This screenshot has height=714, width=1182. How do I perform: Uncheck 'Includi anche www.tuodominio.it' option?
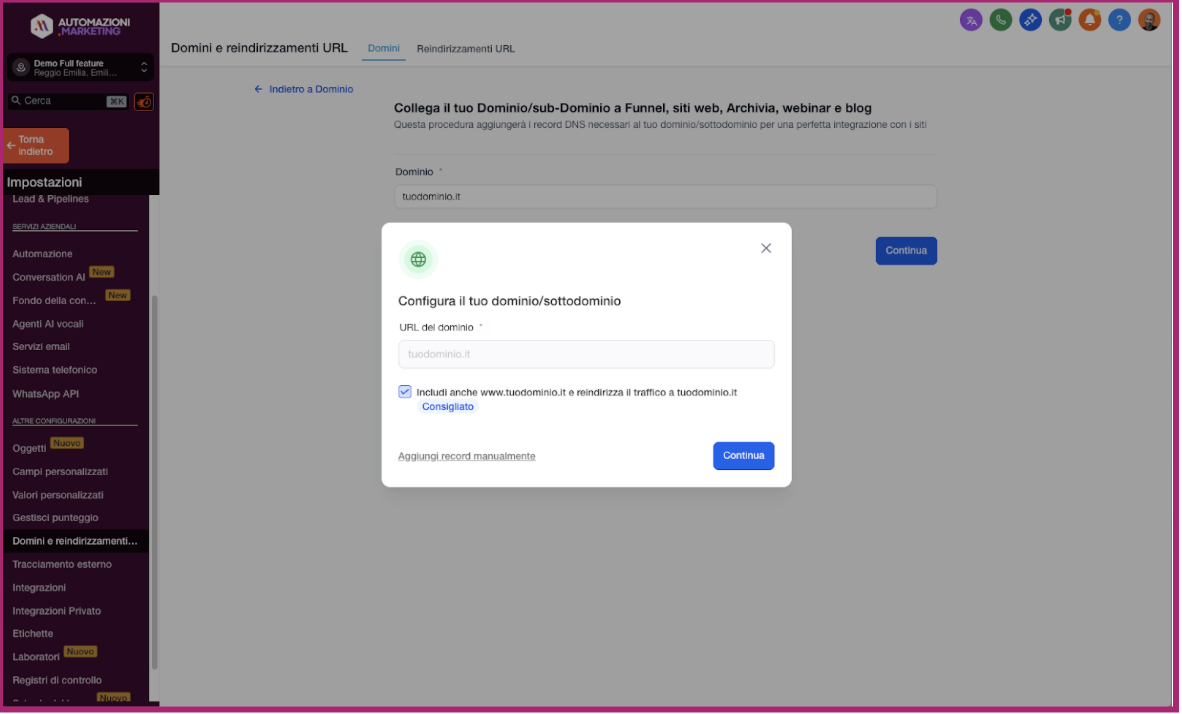point(405,392)
